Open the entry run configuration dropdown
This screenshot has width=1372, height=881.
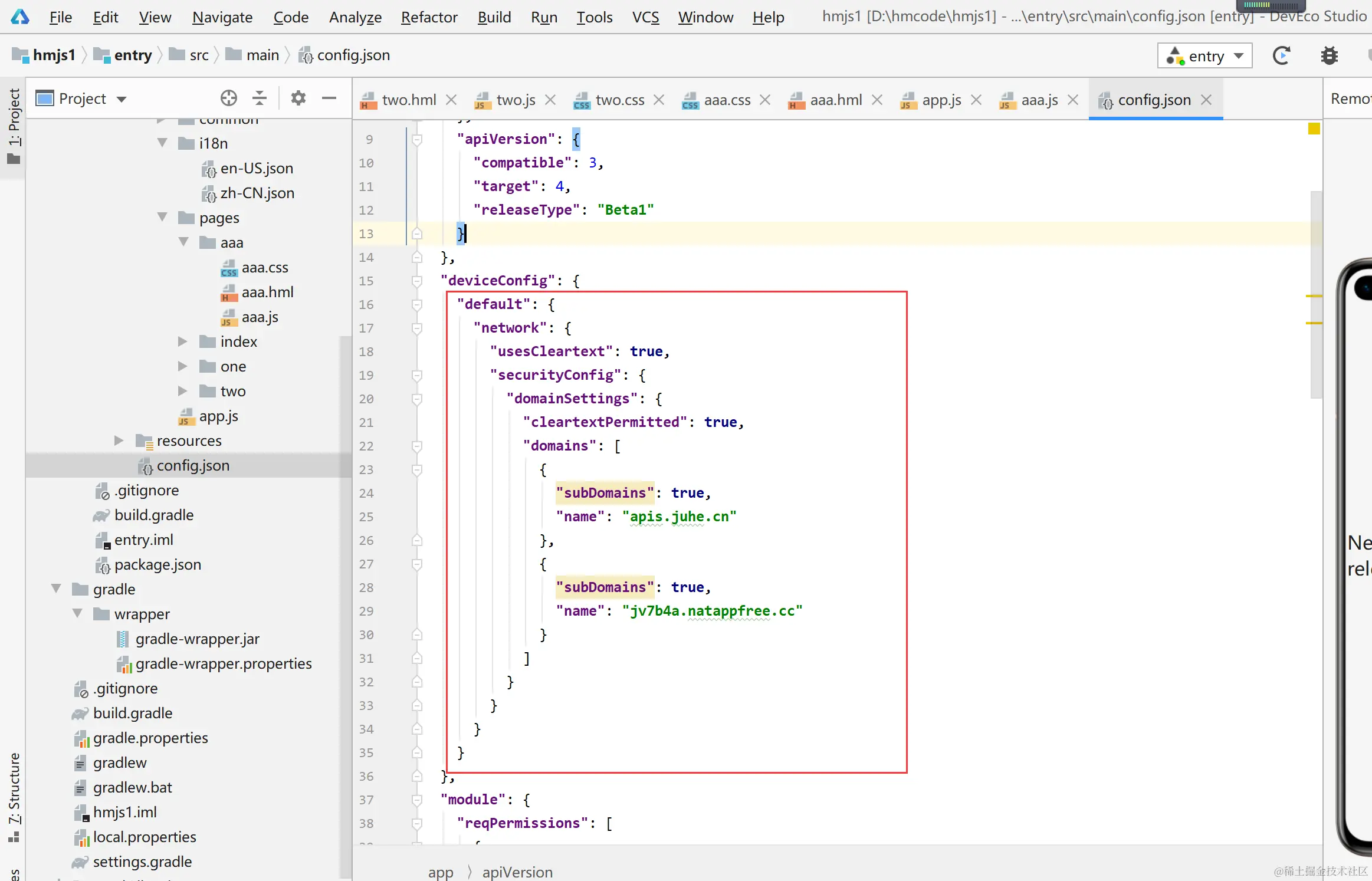point(1205,56)
